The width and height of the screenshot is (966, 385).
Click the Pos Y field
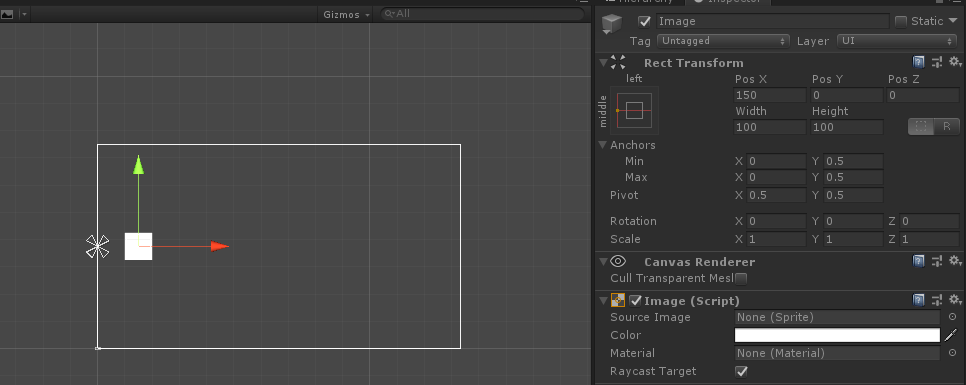pos(847,95)
